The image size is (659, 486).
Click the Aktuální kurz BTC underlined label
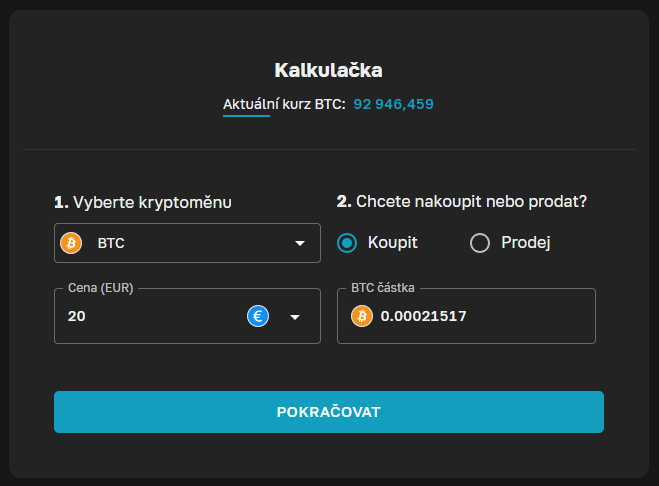point(284,104)
